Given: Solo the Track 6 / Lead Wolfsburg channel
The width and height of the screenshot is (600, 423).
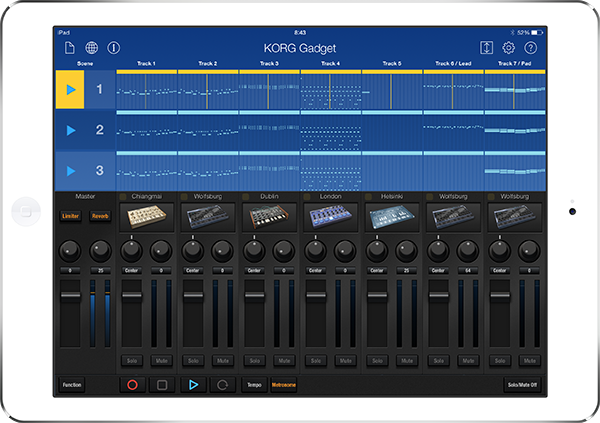Looking at the screenshot, I should coord(439,361).
